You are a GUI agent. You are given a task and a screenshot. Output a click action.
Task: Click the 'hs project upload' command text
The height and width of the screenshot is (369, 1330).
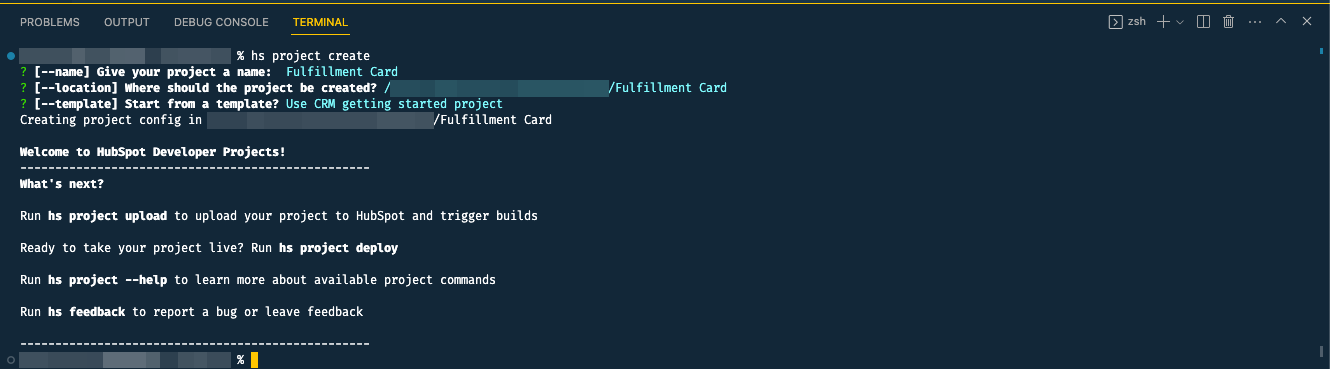[109, 216]
